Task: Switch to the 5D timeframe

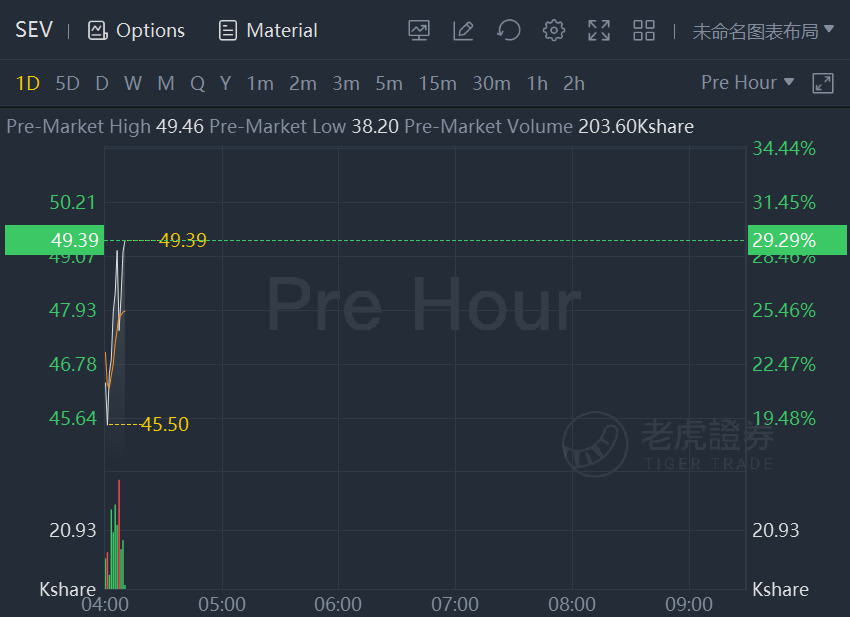Action: pos(67,84)
